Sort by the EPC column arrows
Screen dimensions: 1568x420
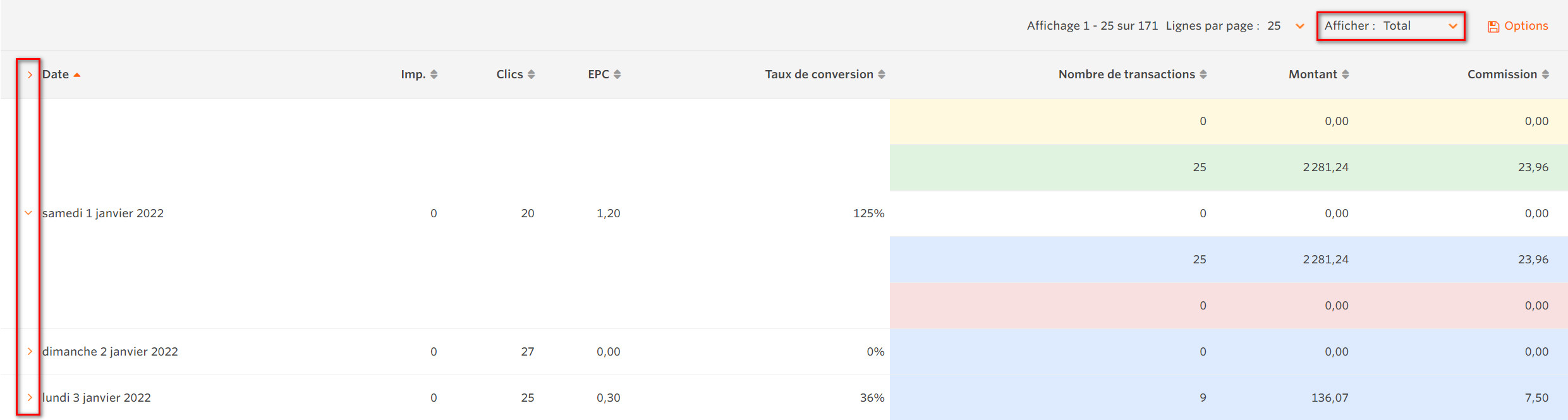coord(617,75)
